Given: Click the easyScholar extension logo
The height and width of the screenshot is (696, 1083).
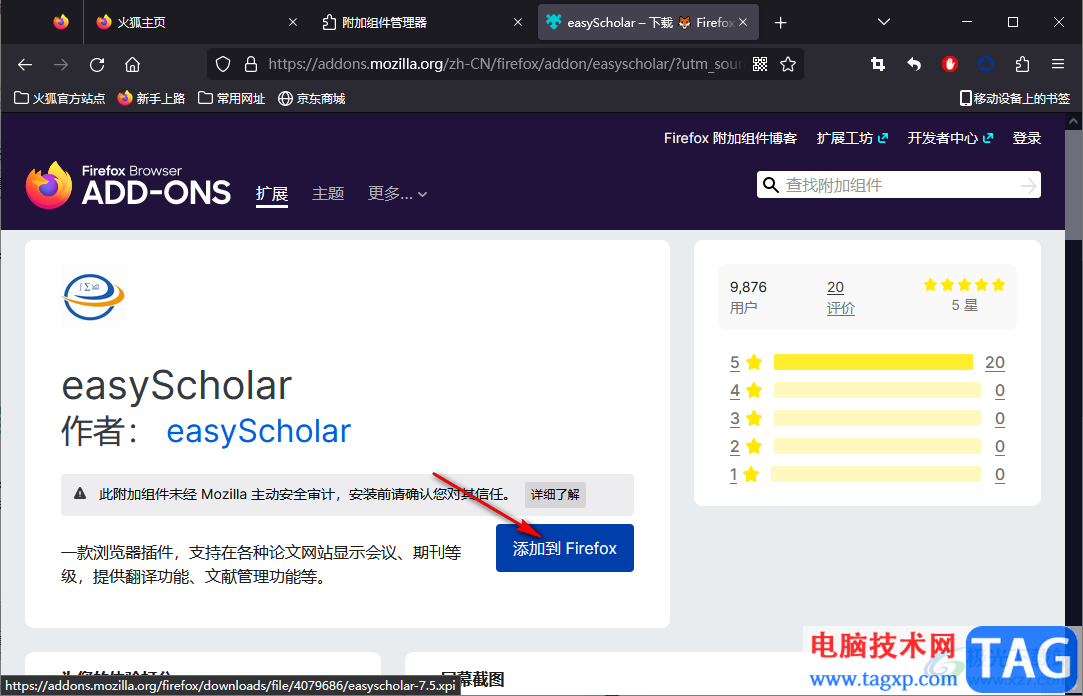Looking at the screenshot, I should pyautogui.click(x=93, y=296).
